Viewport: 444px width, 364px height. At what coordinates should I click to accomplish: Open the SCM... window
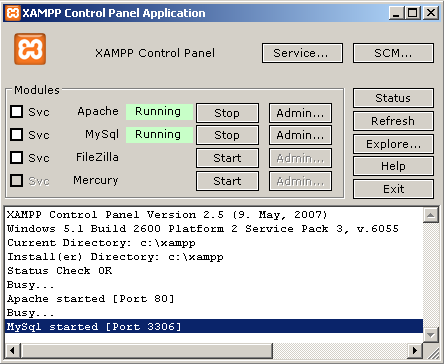(393, 53)
